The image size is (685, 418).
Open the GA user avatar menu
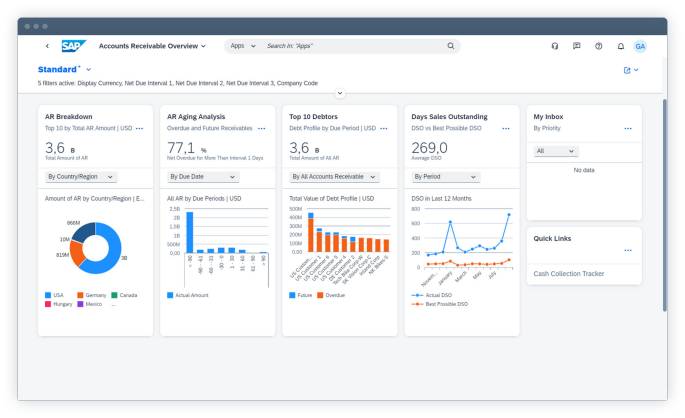point(641,46)
